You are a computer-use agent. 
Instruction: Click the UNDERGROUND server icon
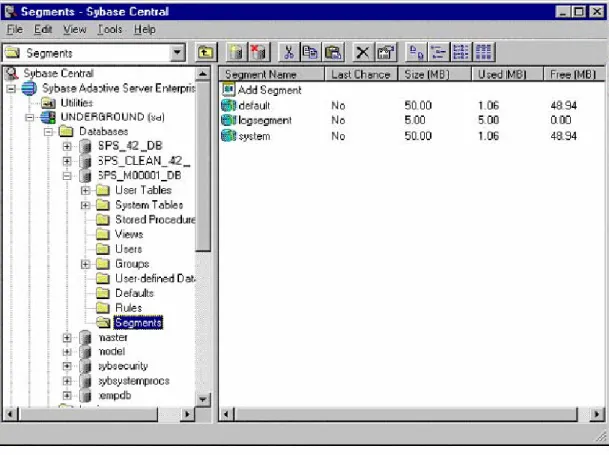(x=48, y=117)
